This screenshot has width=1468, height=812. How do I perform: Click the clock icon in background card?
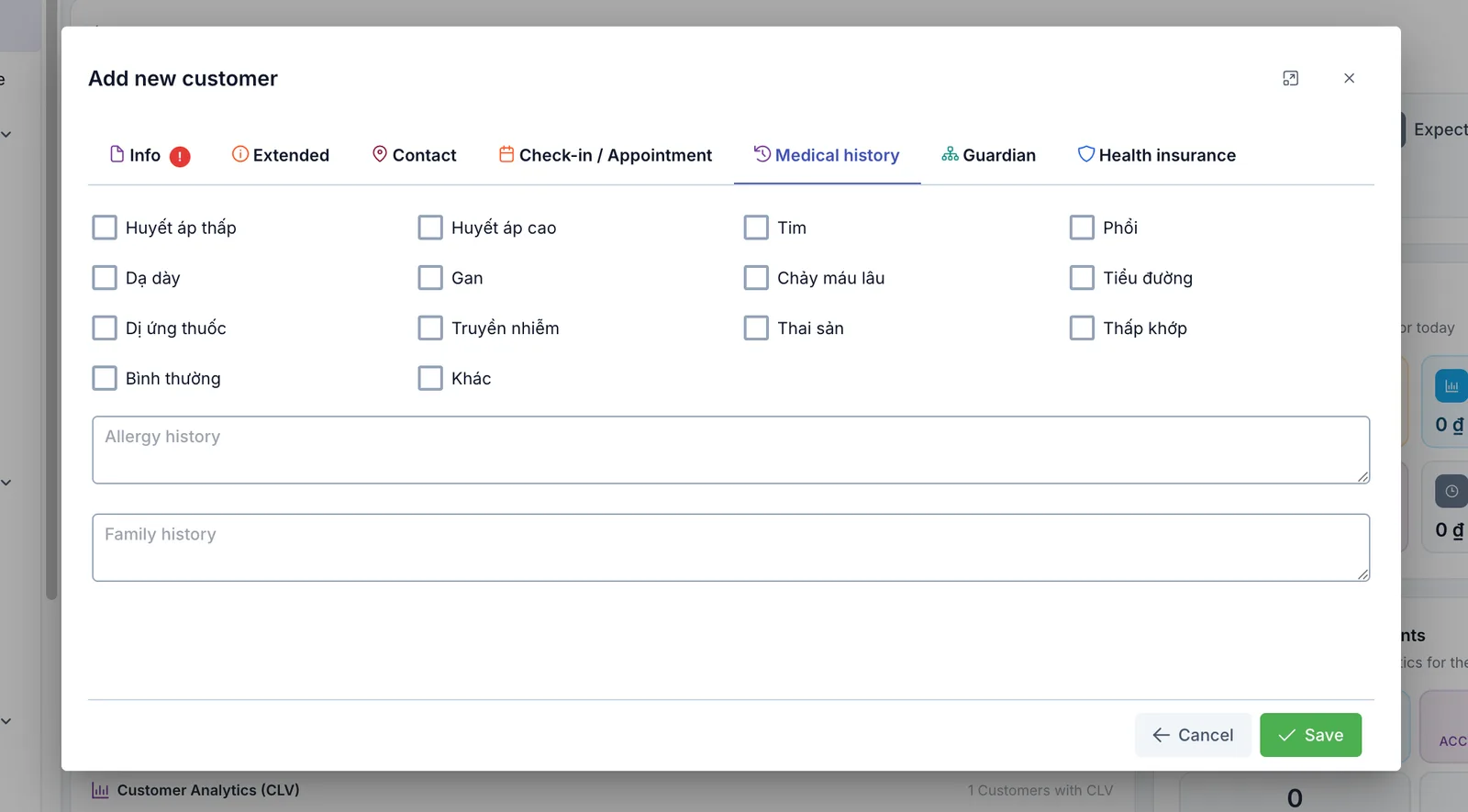coord(1451,492)
